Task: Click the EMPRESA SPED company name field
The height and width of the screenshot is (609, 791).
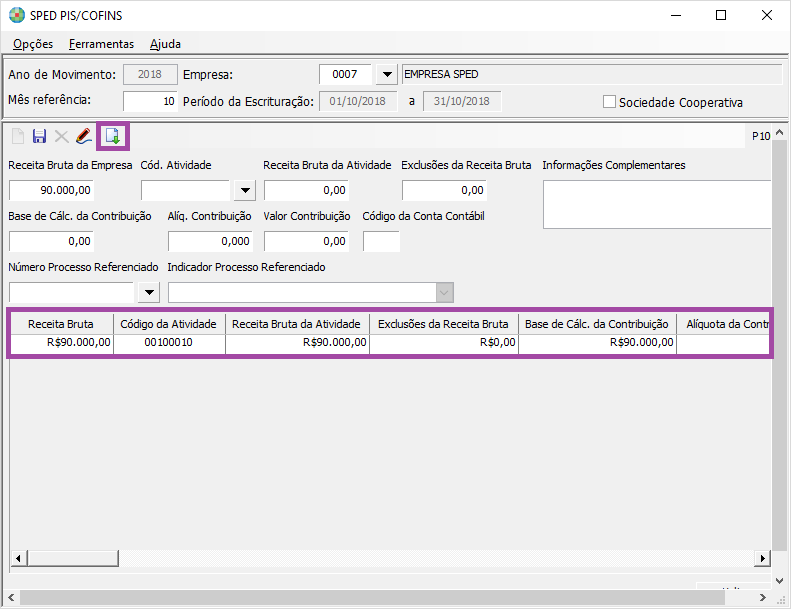Action: coord(592,75)
